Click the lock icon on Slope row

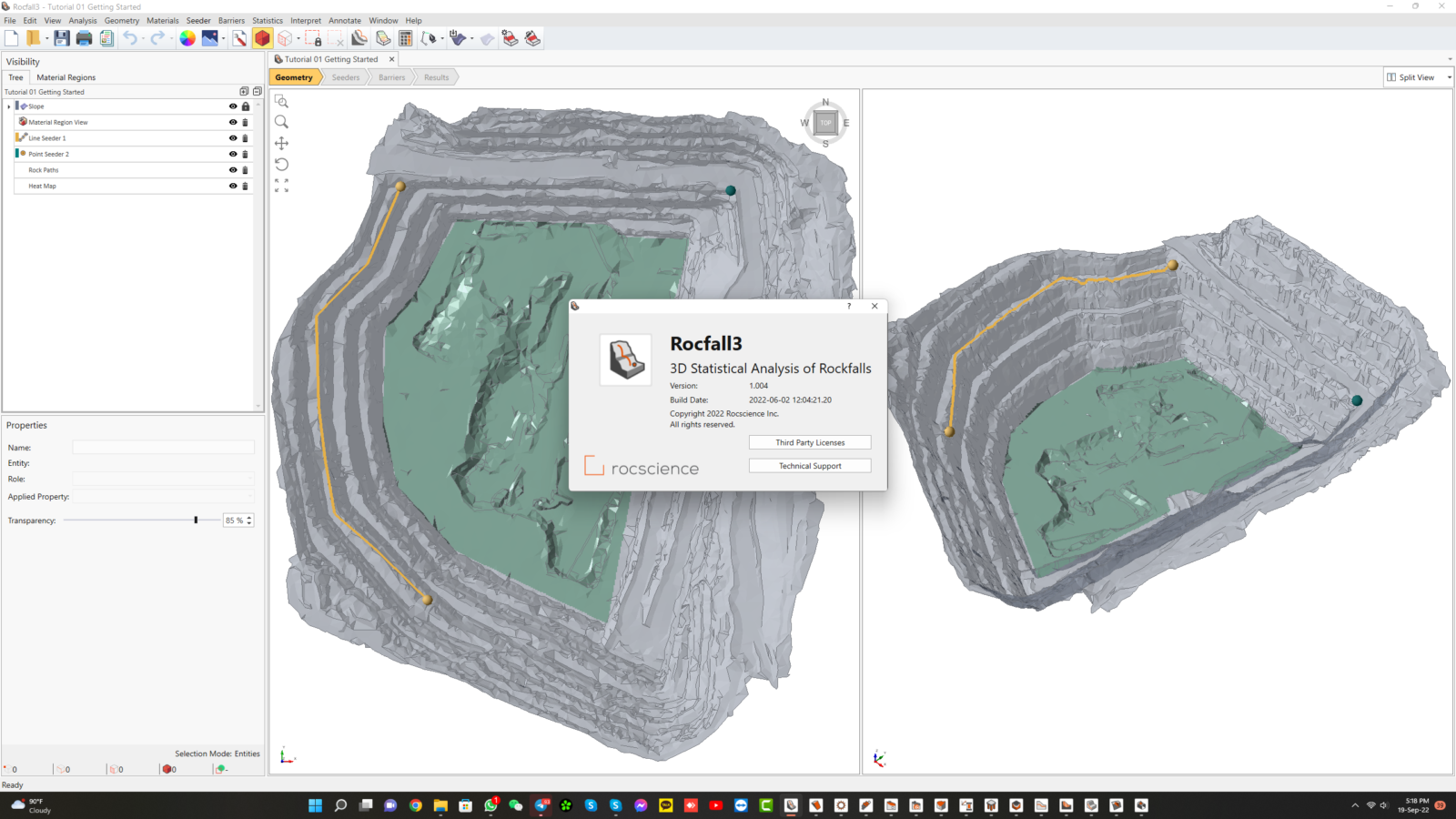pyautogui.click(x=245, y=106)
